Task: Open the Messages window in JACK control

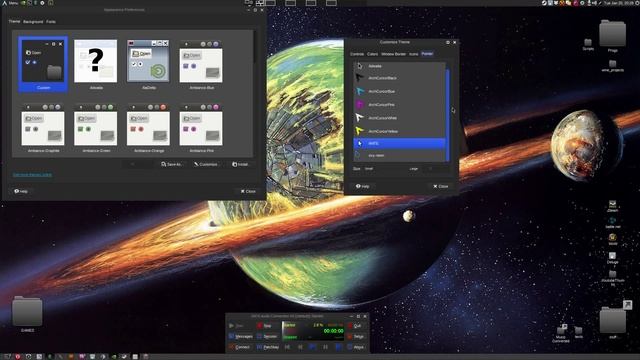Action: click(x=240, y=336)
